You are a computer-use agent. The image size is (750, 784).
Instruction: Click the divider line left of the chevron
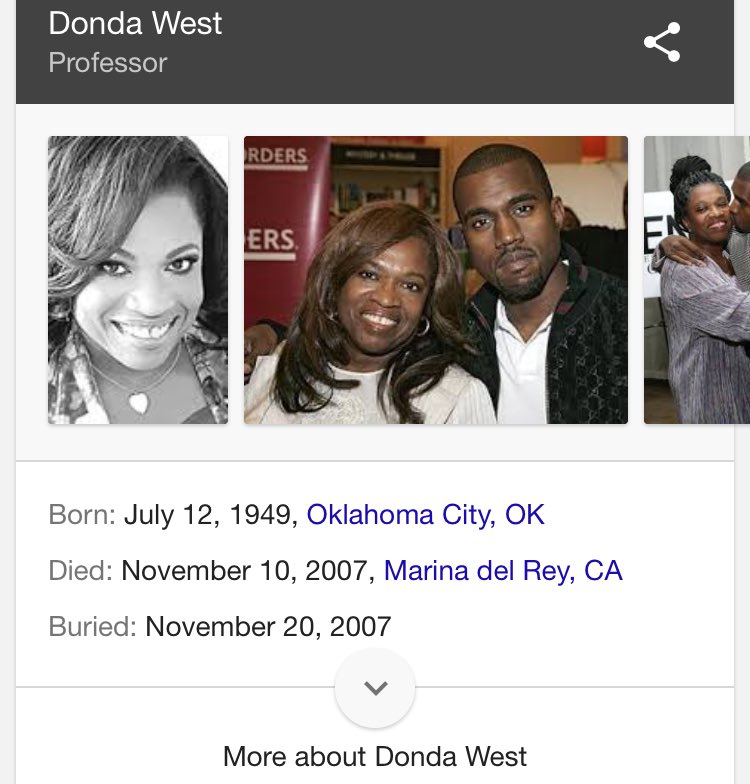175,687
